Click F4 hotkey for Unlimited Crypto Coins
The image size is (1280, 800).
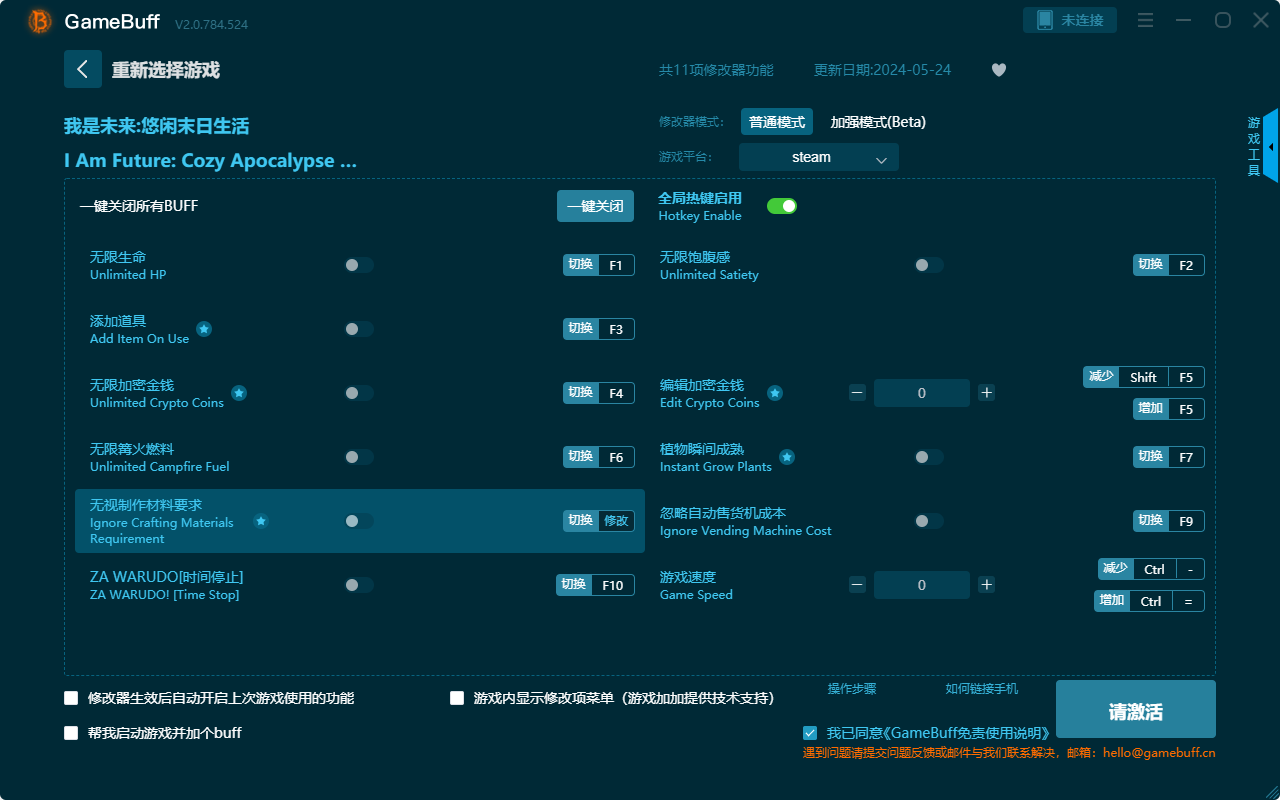click(599, 393)
